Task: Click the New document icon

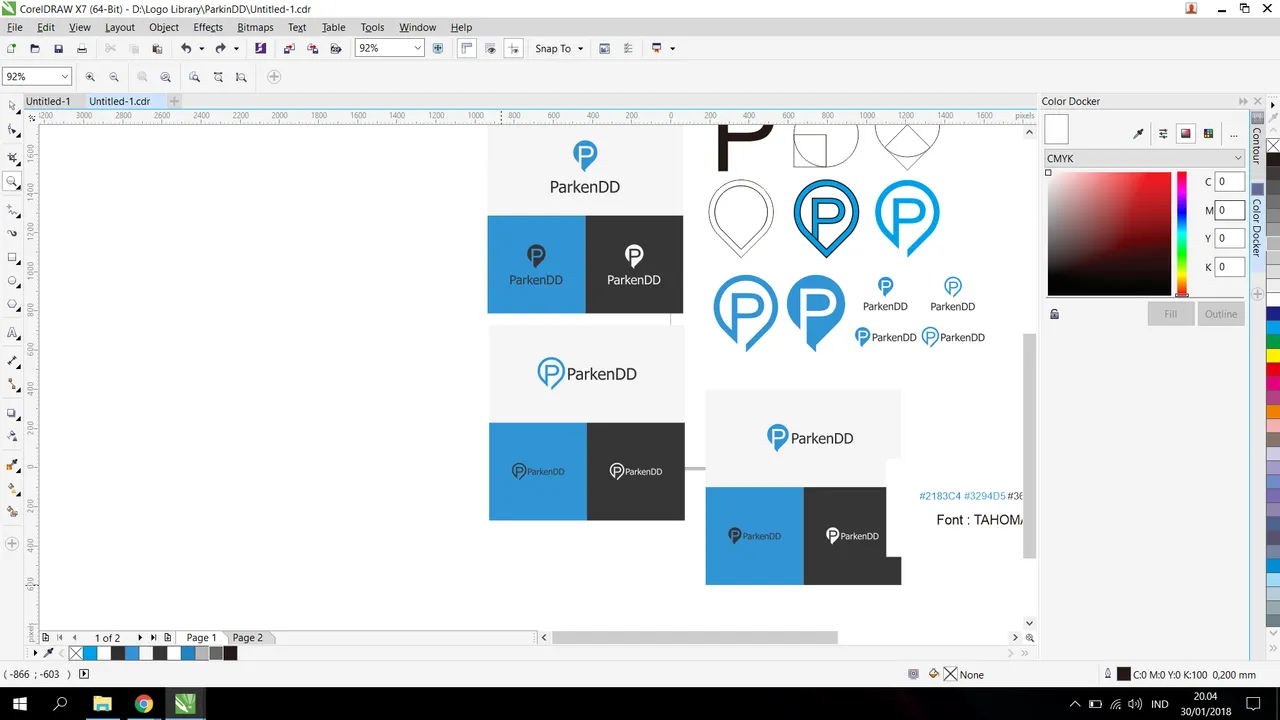Action: 12,48
